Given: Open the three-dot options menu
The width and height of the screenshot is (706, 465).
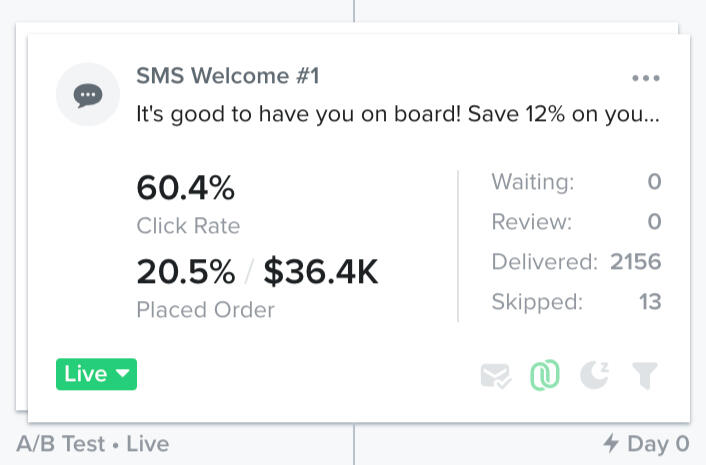Looking at the screenshot, I should (x=646, y=79).
